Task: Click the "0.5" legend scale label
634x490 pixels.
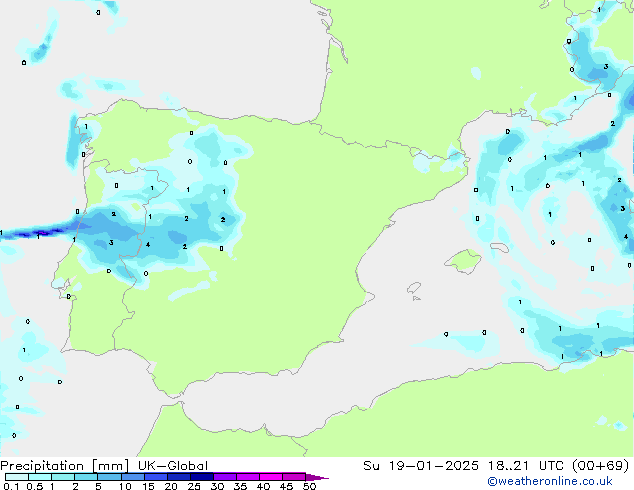Action: 34,486
